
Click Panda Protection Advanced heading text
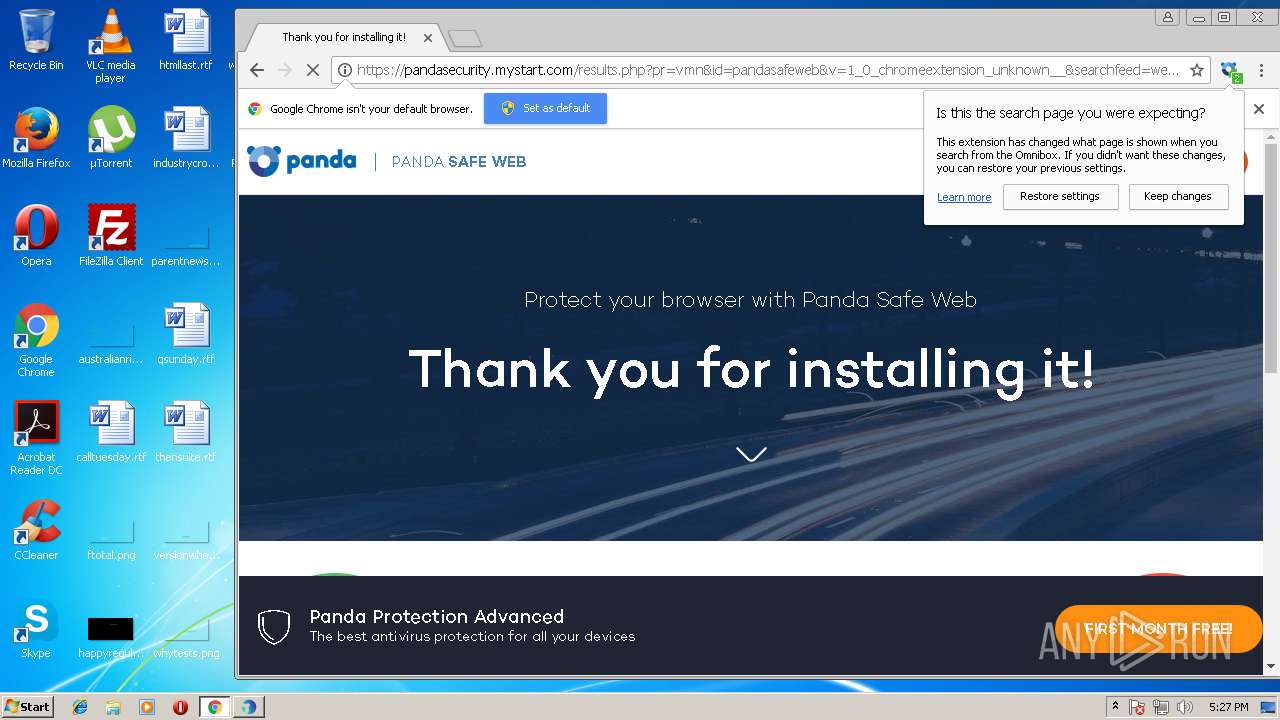coord(437,616)
